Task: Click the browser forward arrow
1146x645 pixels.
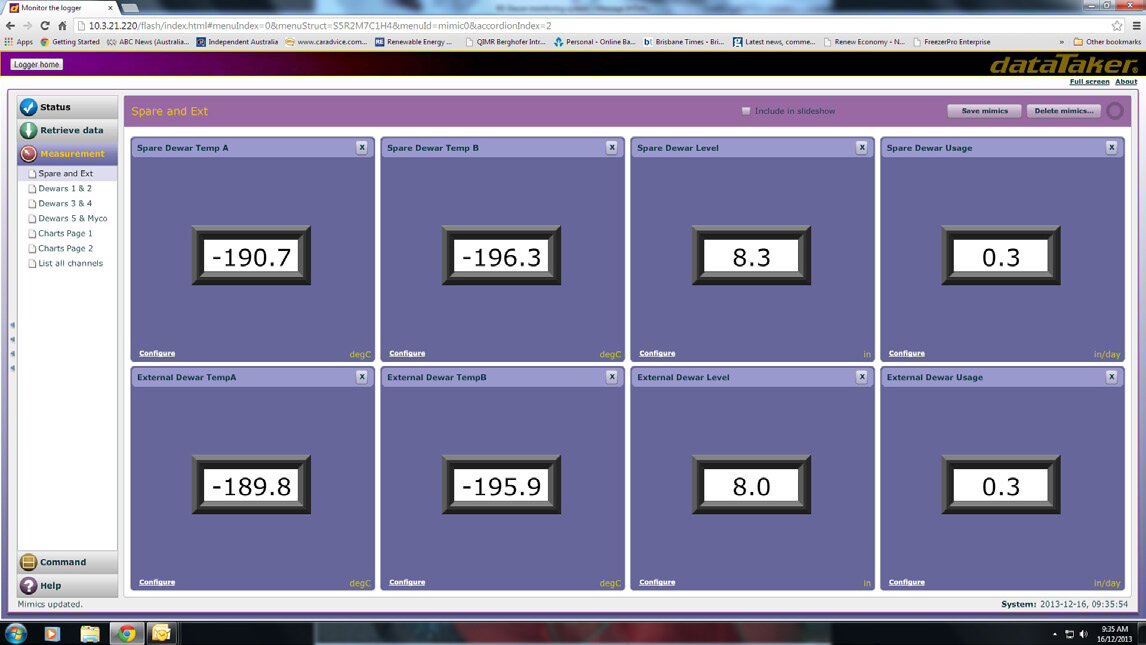Action: pyautogui.click(x=28, y=26)
